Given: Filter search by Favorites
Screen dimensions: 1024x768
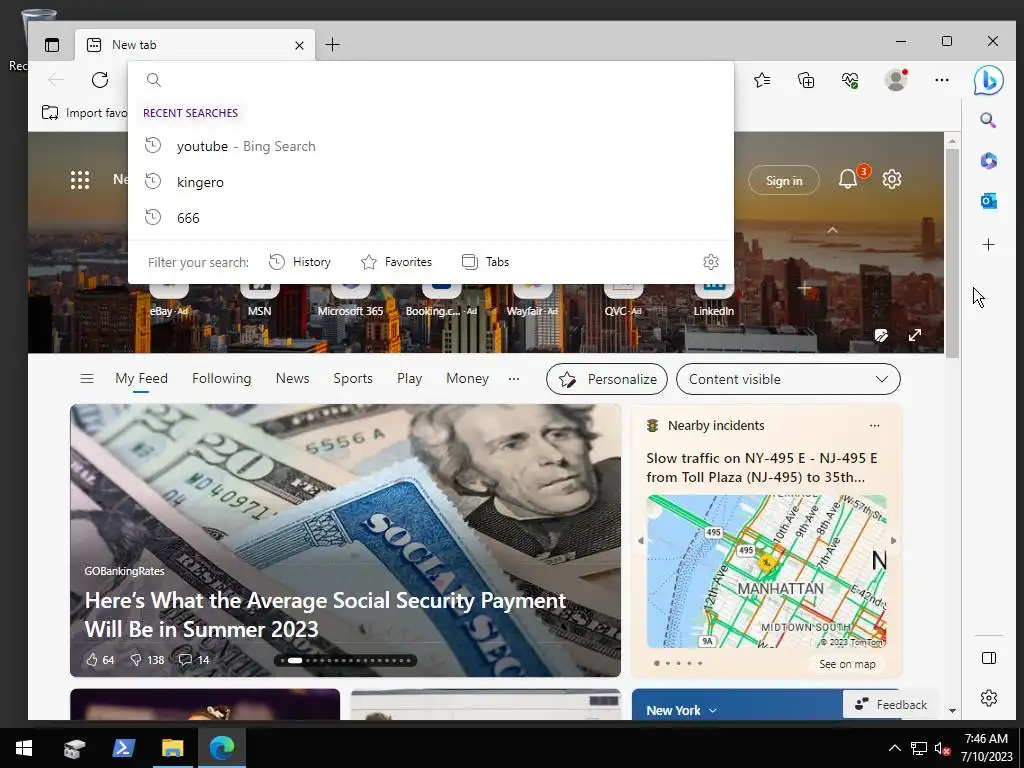Looking at the screenshot, I should click(x=396, y=262).
